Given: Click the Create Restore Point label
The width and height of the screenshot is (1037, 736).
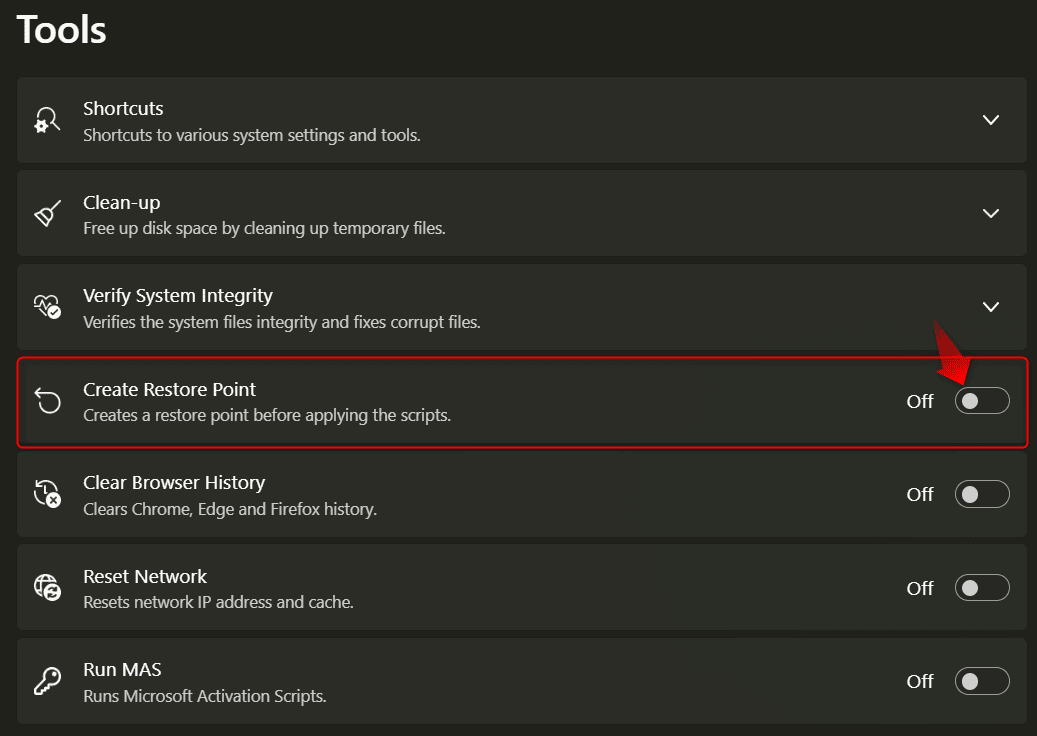Looking at the screenshot, I should tap(169, 389).
